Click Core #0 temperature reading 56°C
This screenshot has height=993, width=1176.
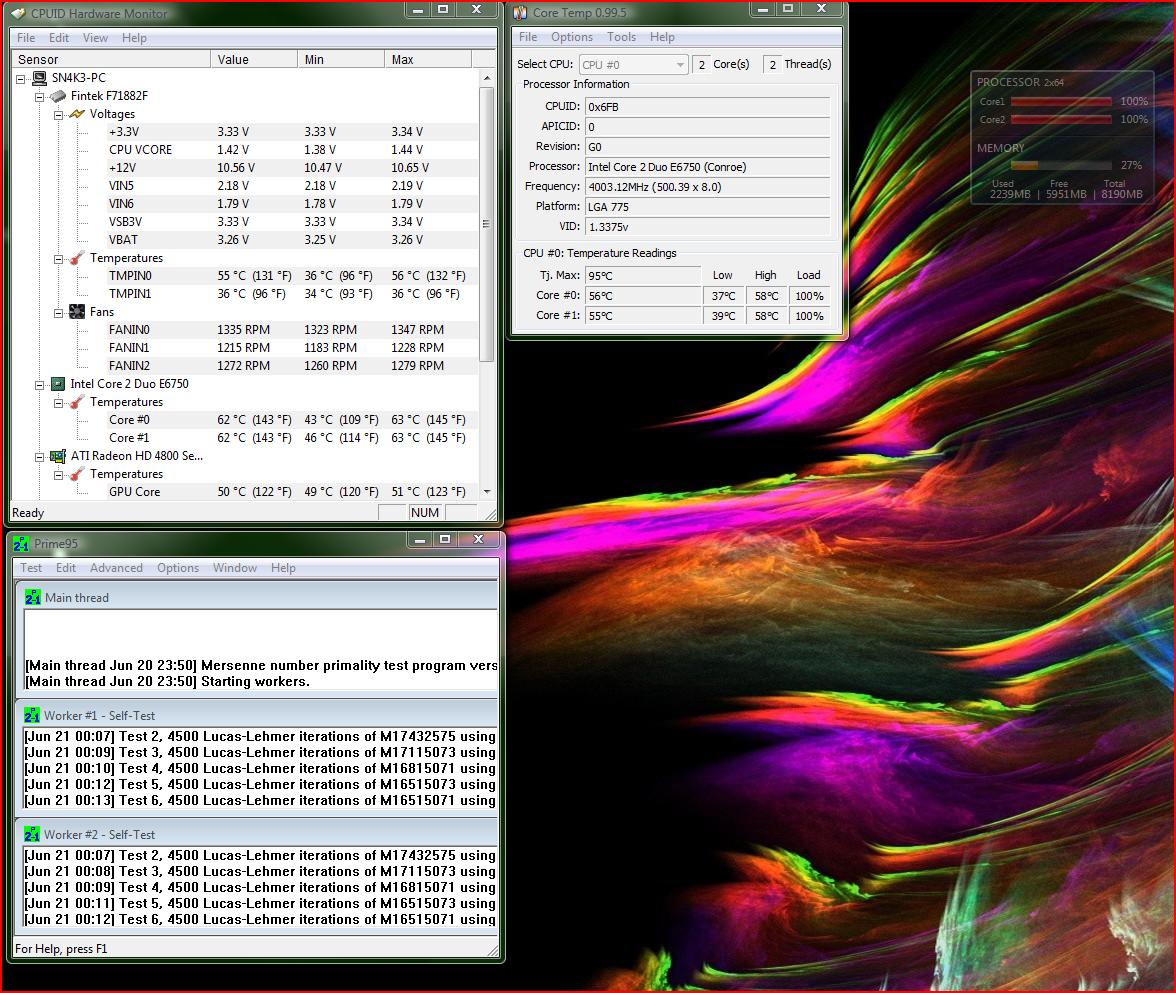click(643, 296)
